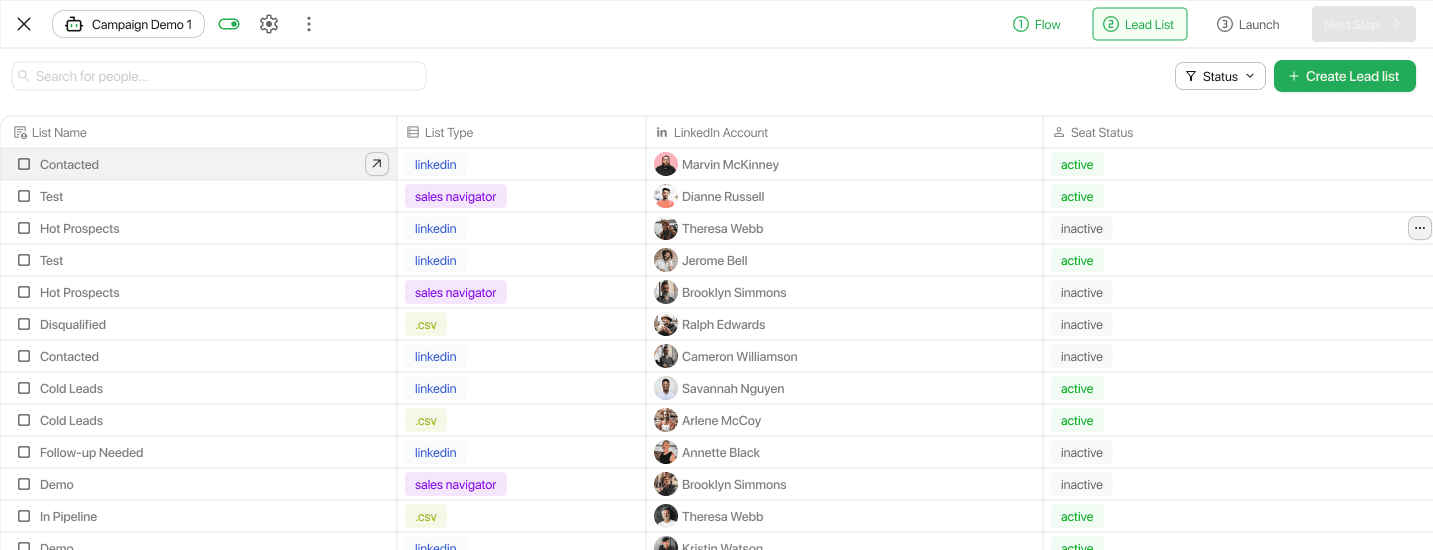Open the three-dot campaign options menu

coord(309,24)
